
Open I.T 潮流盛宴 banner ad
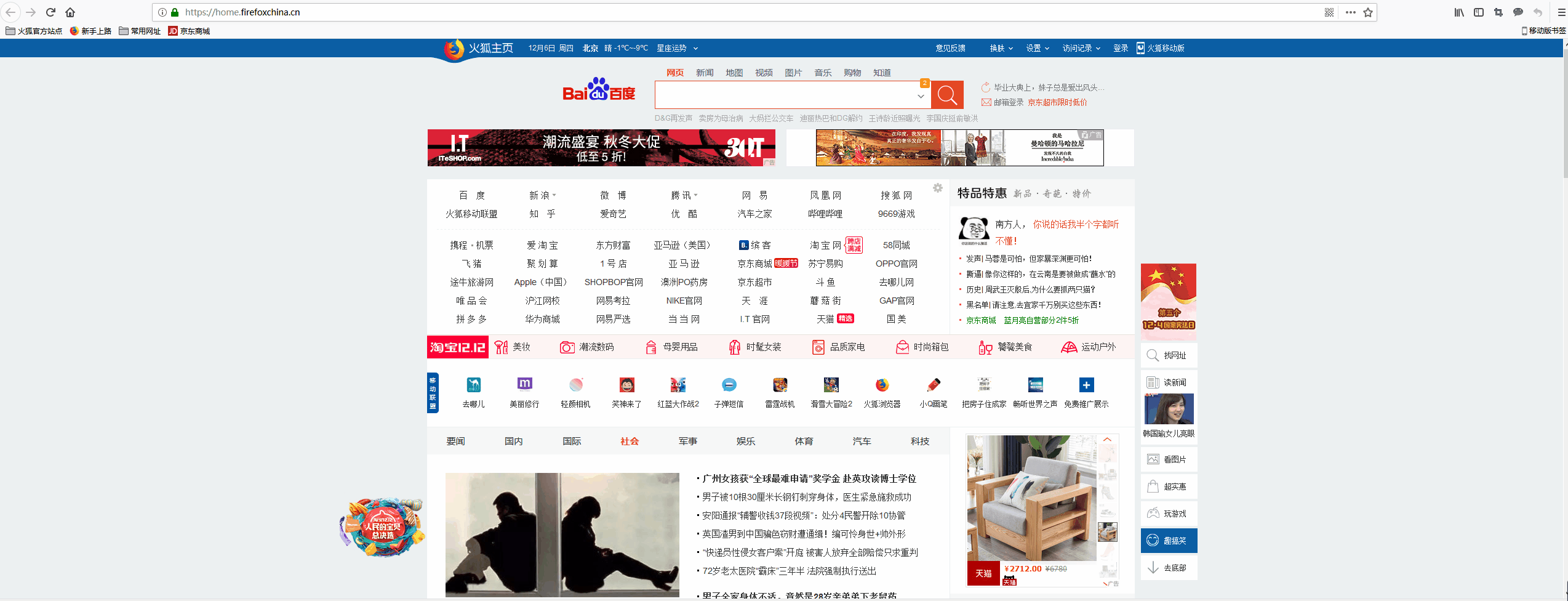tap(601, 148)
